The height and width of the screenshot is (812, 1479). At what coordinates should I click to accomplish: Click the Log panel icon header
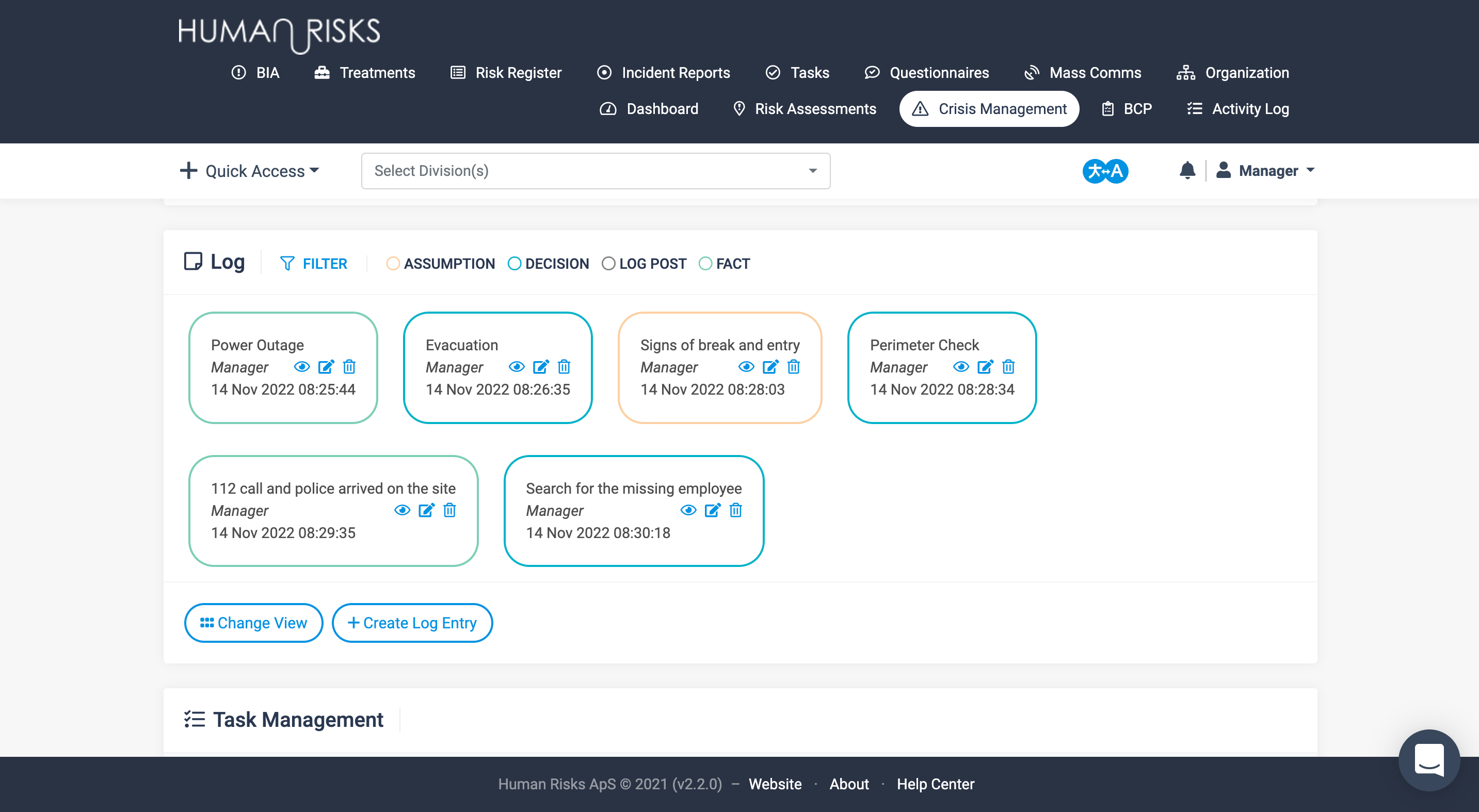pos(192,263)
